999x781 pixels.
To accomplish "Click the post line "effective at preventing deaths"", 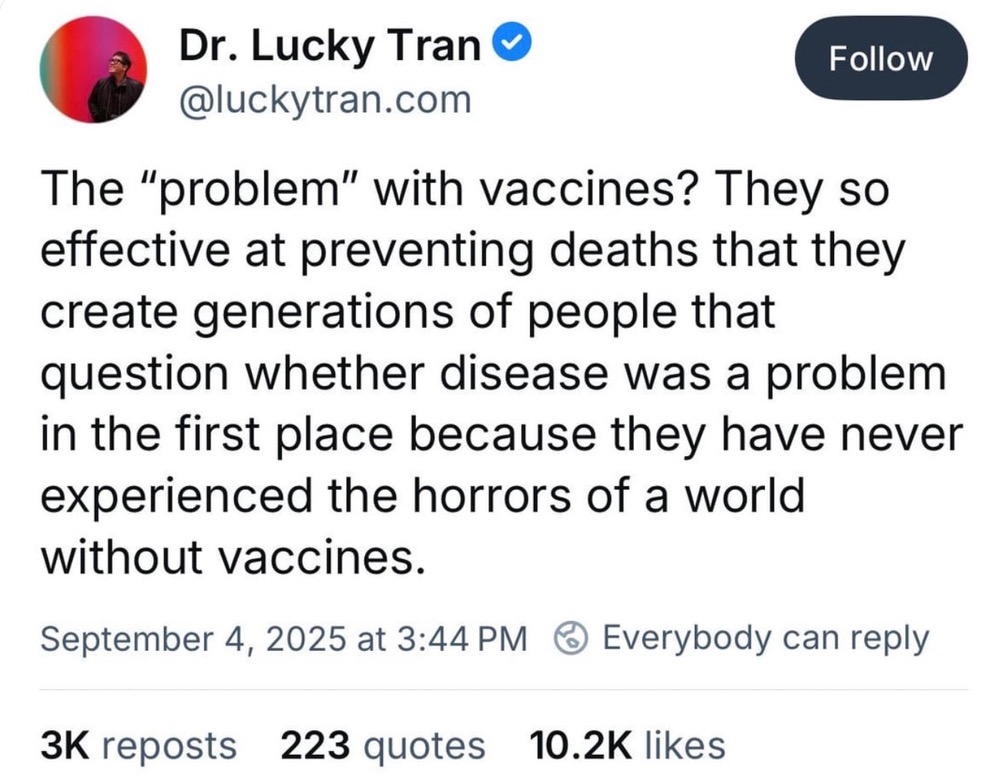I will point(471,253).
